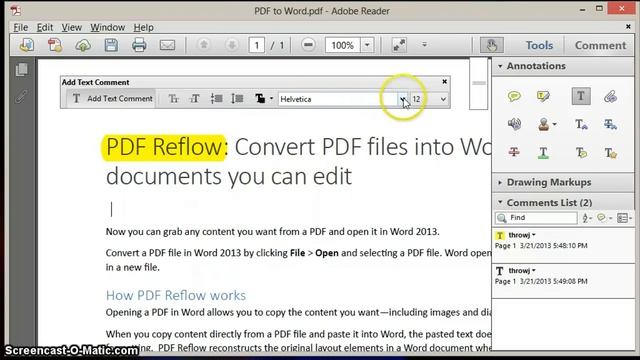Screen dimensions: 640x360
Task: Open the Window menu
Action: tap(107, 27)
